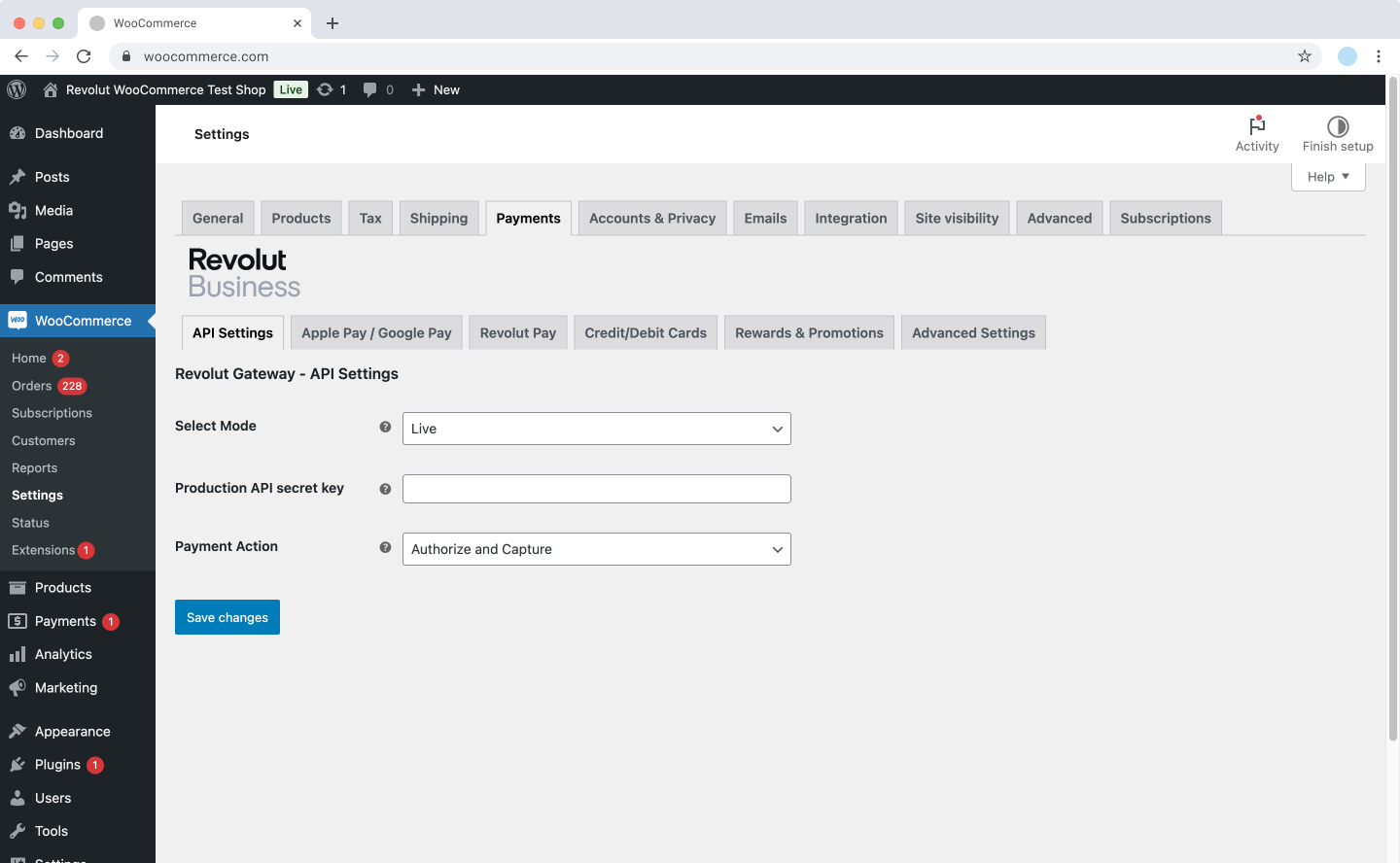
Task: Click the plus New icon in admin bar
Action: pyautogui.click(x=418, y=89)
